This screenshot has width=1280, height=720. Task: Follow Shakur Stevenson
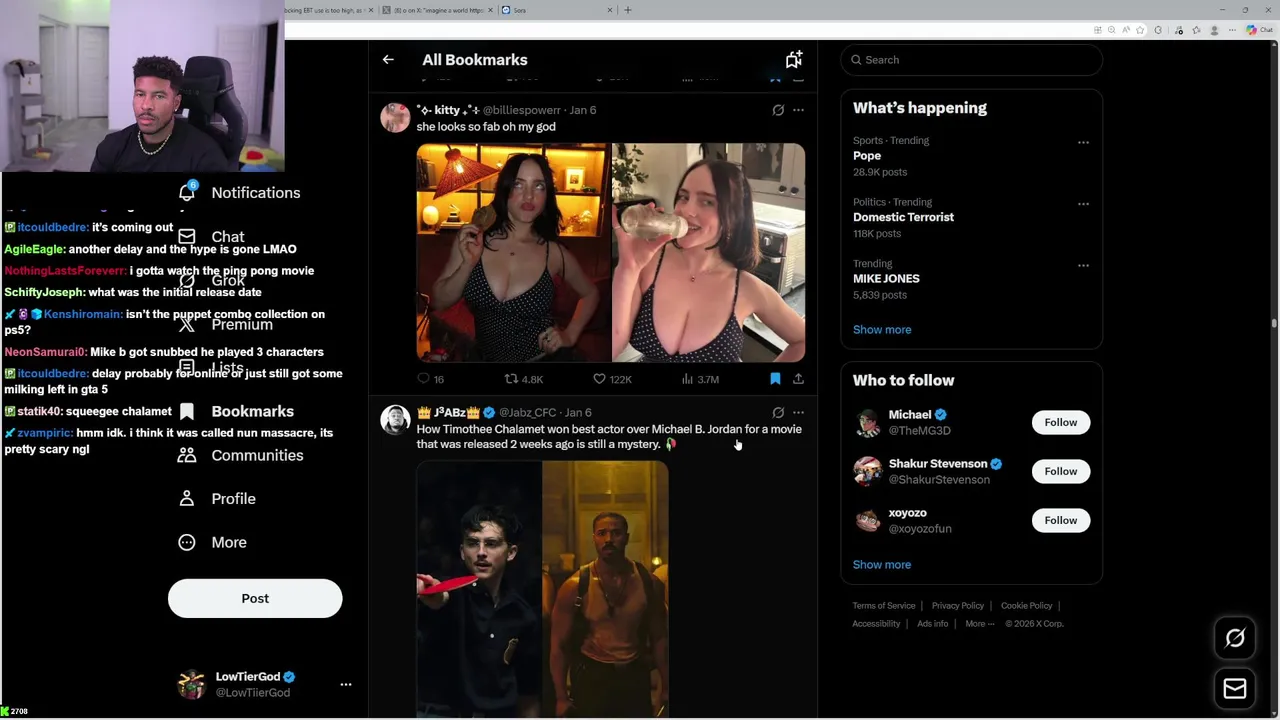1061,471
